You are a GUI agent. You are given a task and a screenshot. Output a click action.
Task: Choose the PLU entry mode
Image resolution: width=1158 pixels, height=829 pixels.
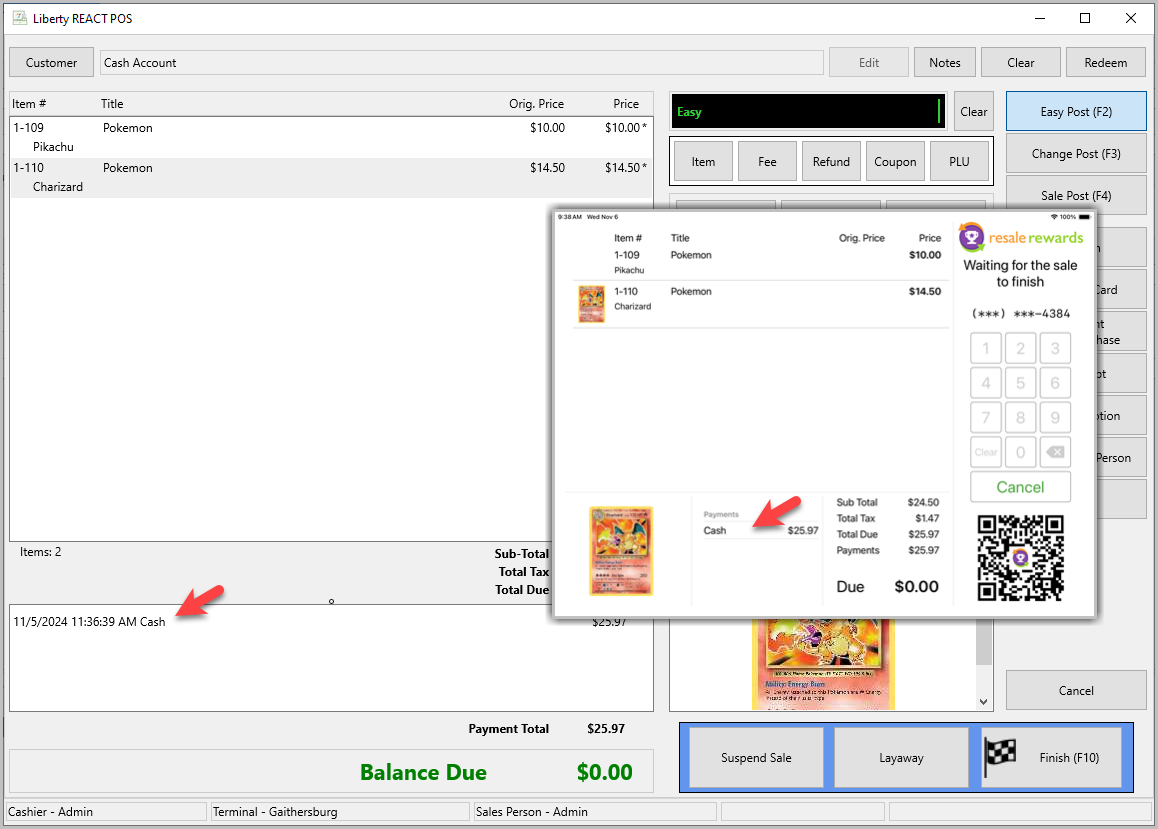959,162
